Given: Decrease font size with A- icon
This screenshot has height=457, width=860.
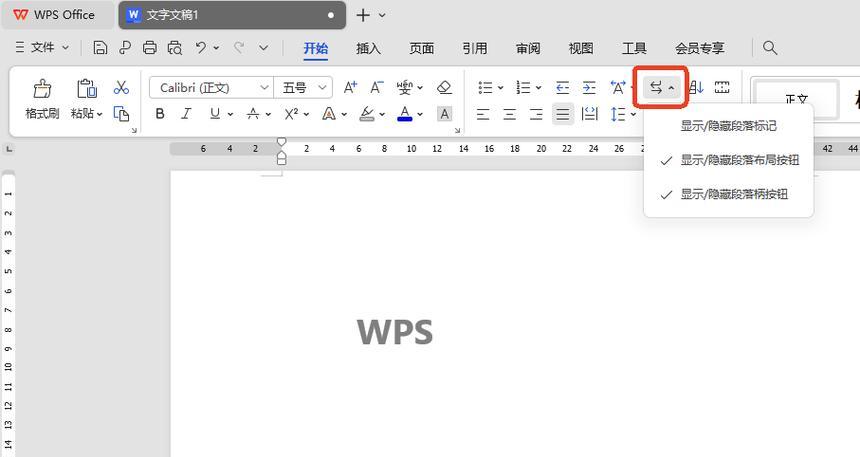Looking at the screenshot, I should [376, 87].
